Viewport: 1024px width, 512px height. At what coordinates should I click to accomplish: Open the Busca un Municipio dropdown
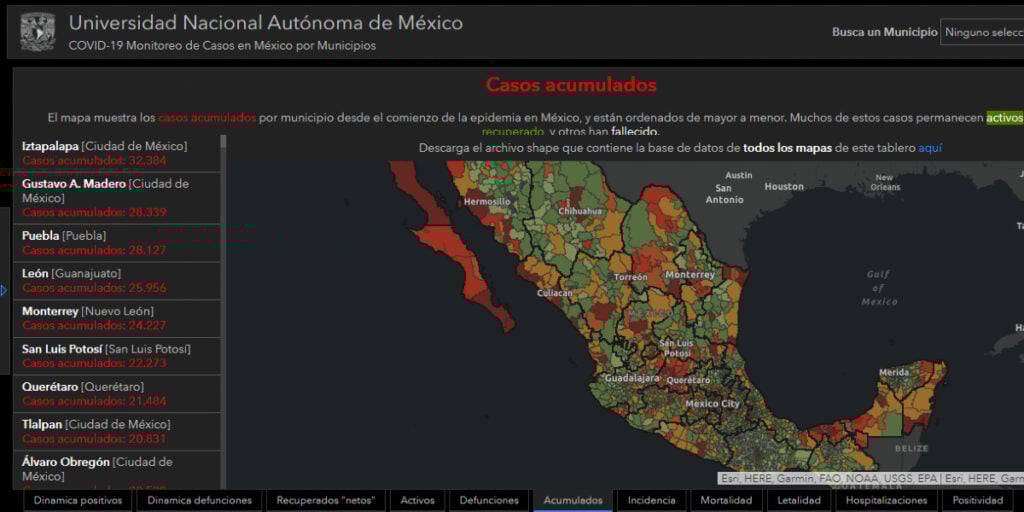(x=981, y=32)
